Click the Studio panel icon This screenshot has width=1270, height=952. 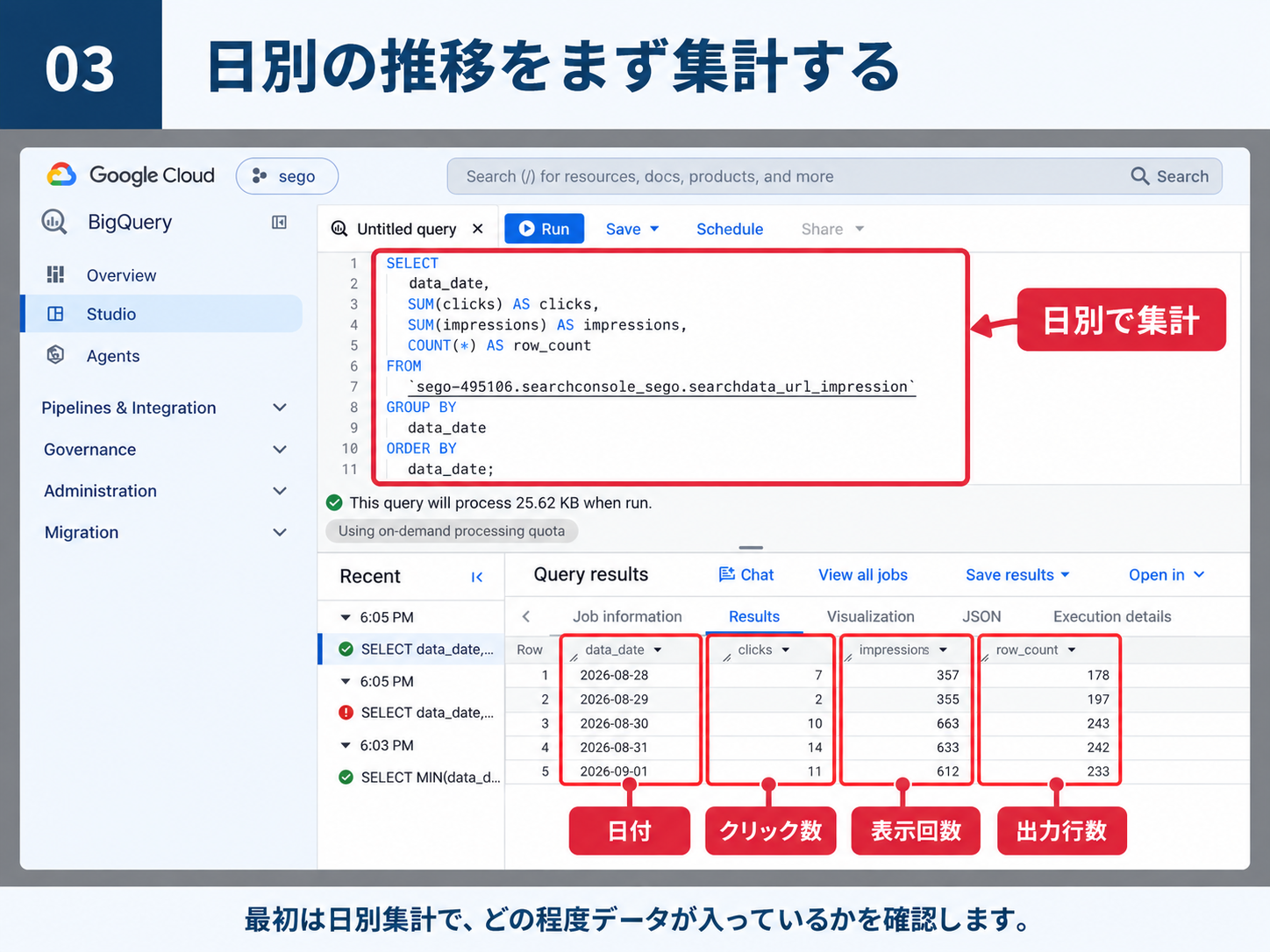click(x=55, y=314)
